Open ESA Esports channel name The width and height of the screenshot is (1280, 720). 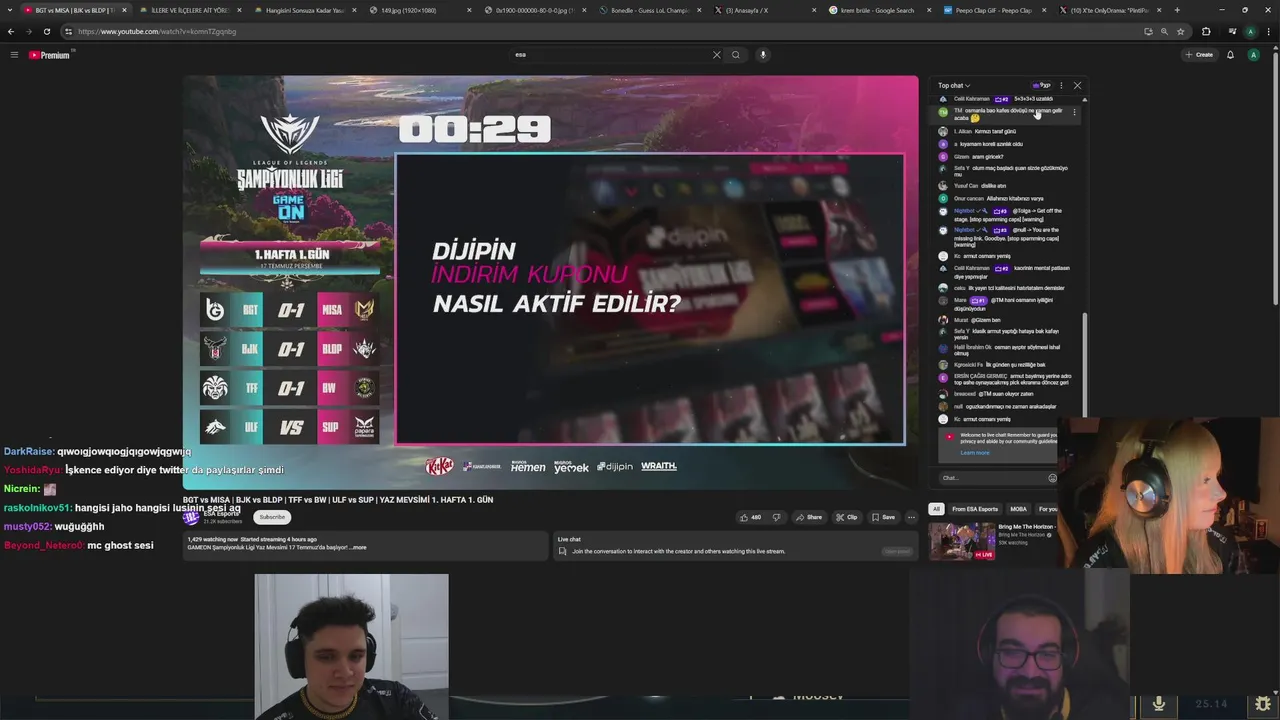tap(221, 513)
